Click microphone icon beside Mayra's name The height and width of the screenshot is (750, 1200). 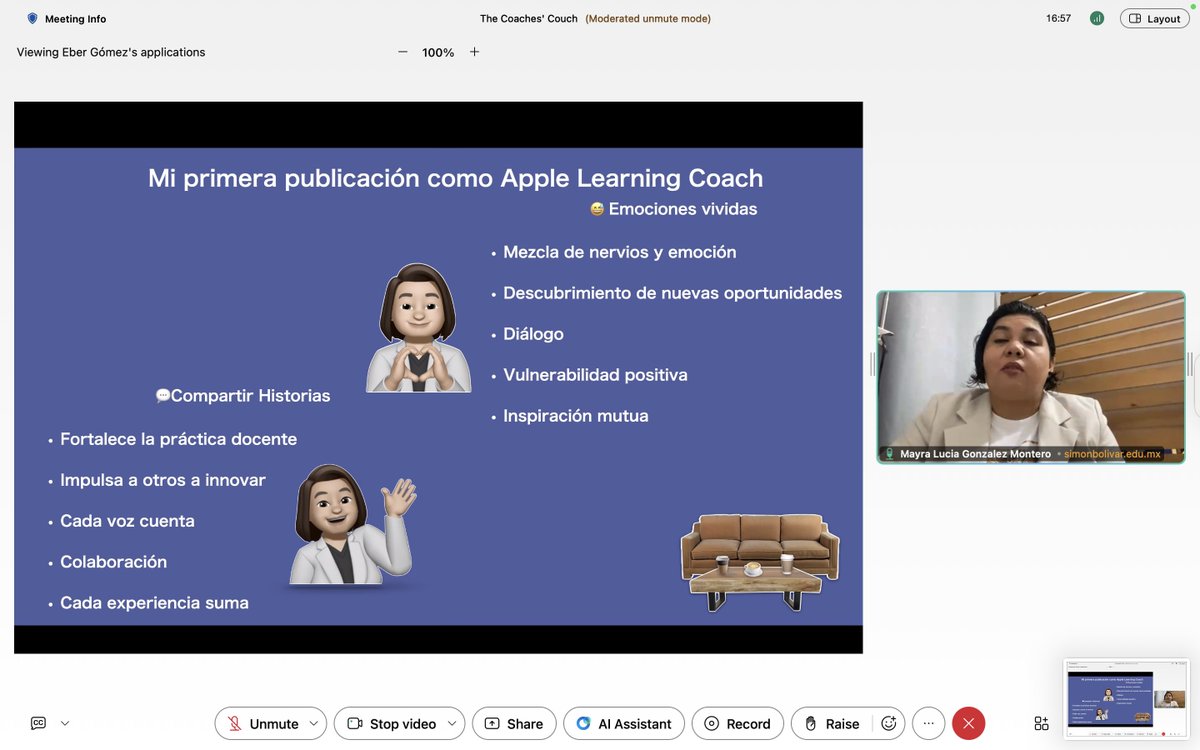click(x=889, y=454)
